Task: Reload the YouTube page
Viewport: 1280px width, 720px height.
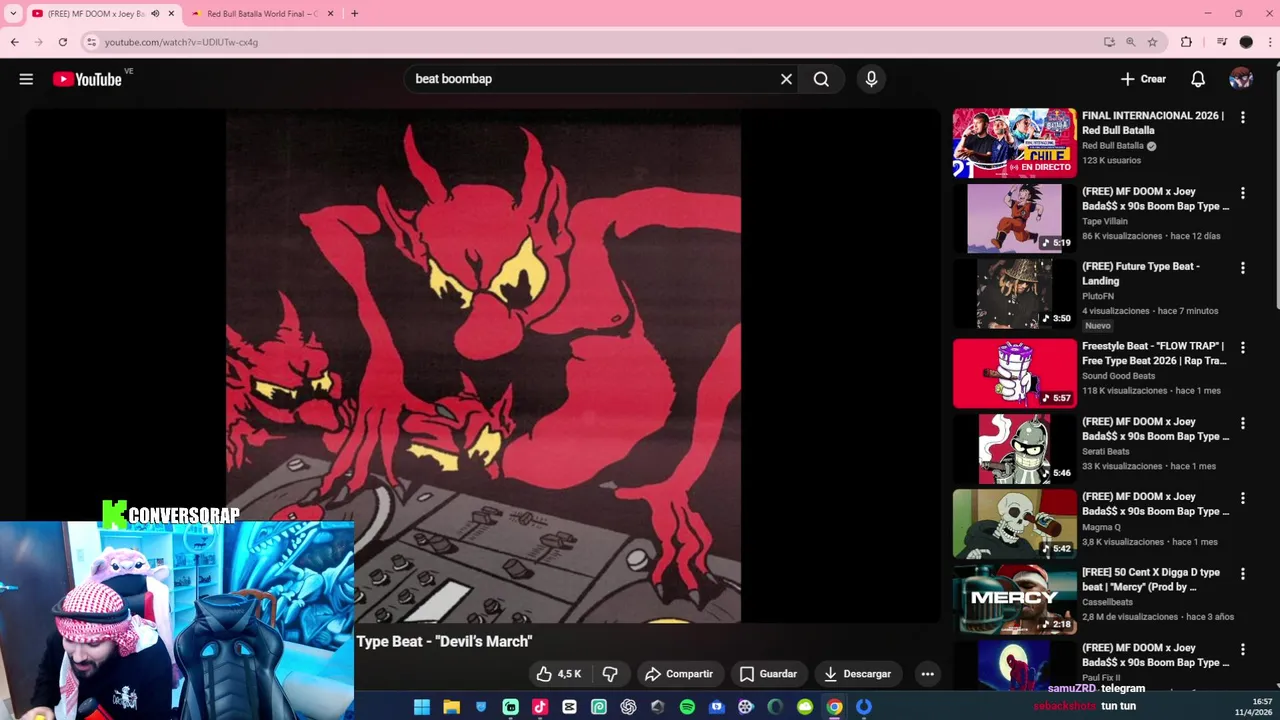Action: [62, 42]
